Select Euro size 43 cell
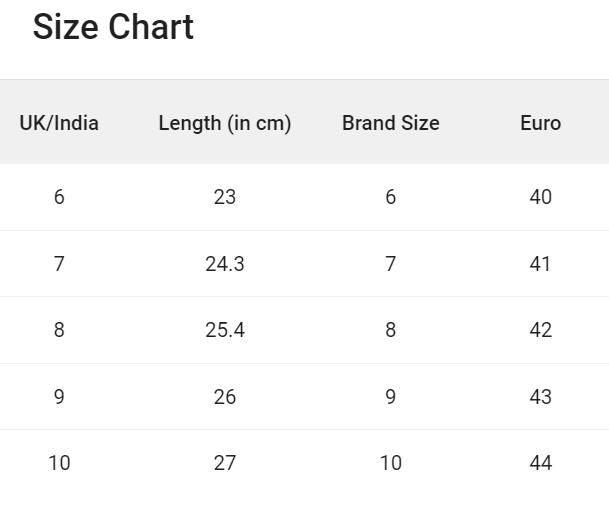Viewport: 609px width, 514px height. 540,397
